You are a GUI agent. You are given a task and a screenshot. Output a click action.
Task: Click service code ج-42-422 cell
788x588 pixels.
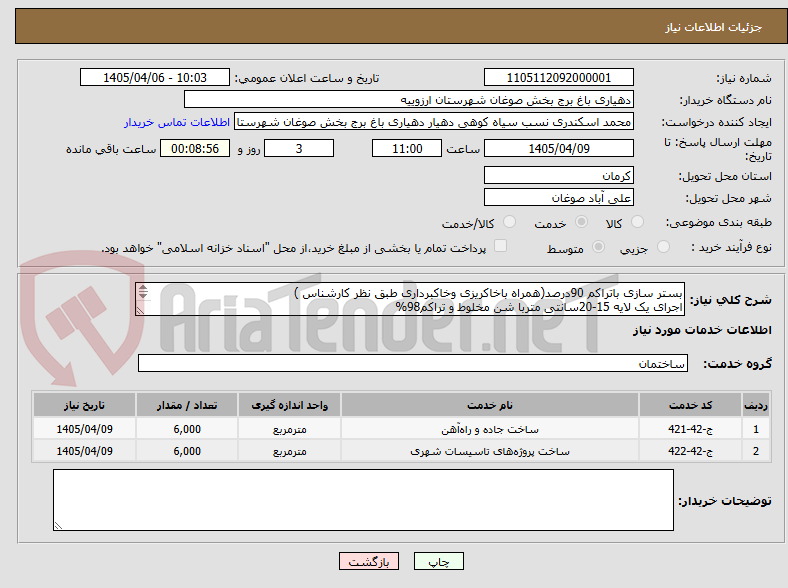(x=691, y=451)
